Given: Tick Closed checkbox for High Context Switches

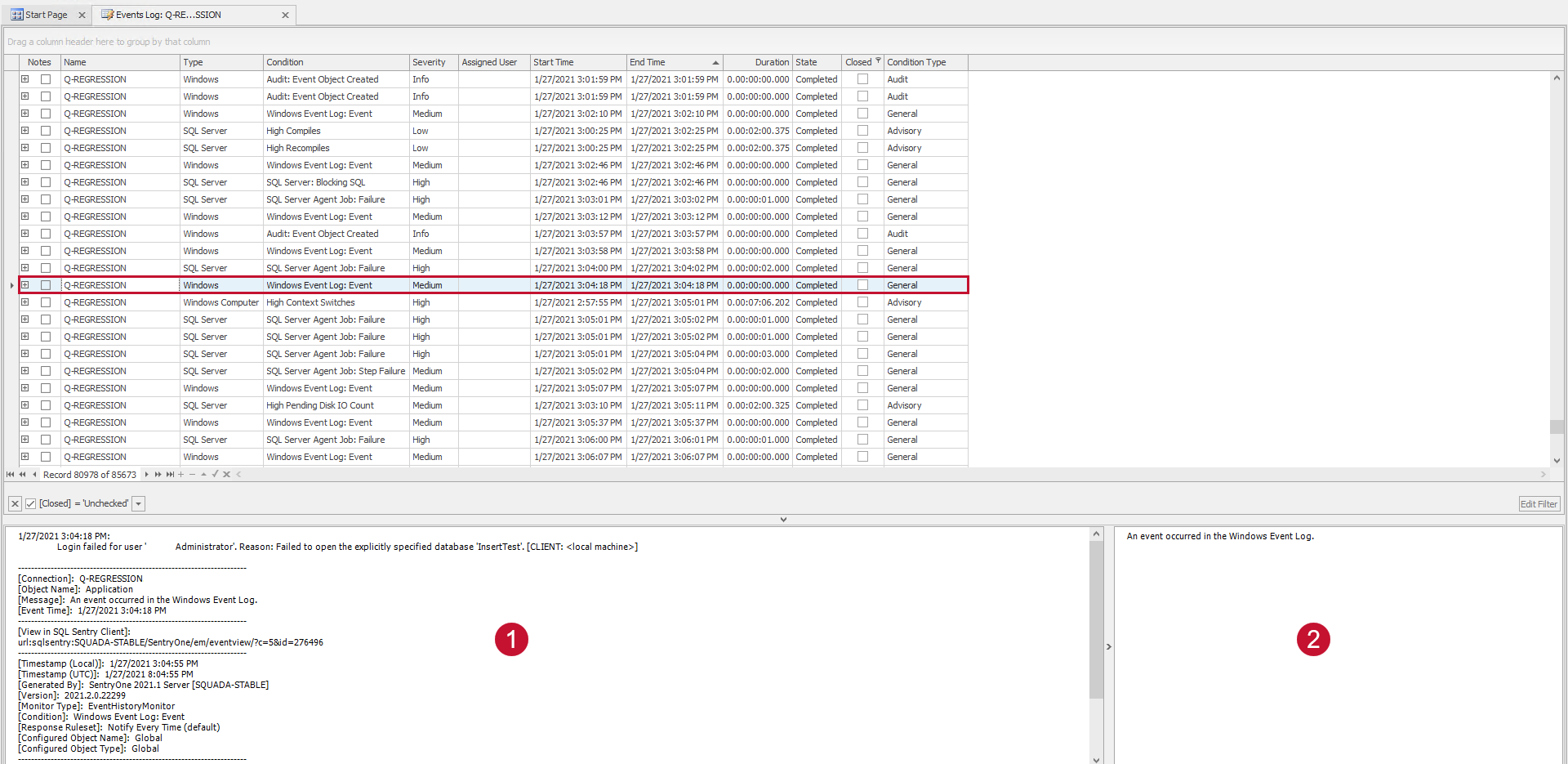Looking at the screenshot, I should pyautogui.click(x=862, y=302).
